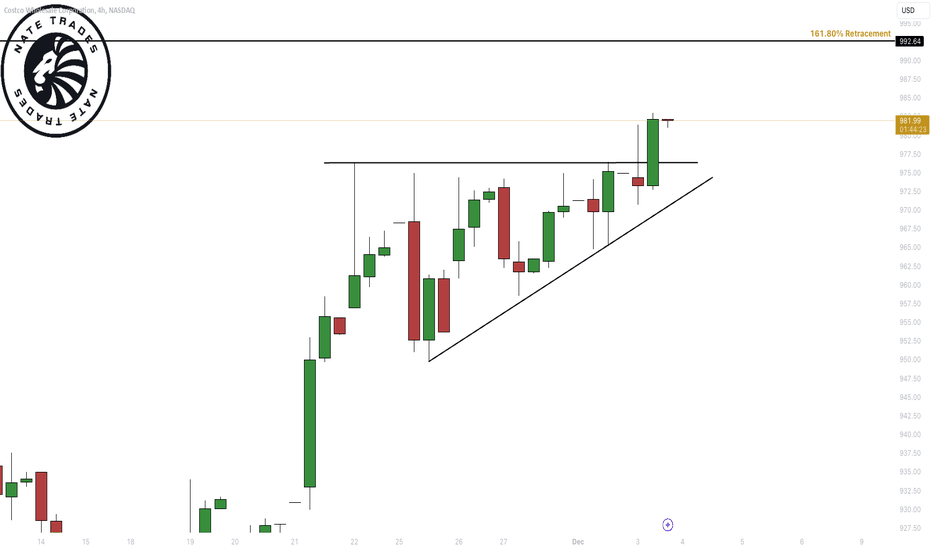Image resolution: width=932 pixels, height=550 pixels.
Task: Click the 981.99 current price label
Action: click(x=912, y=121)
